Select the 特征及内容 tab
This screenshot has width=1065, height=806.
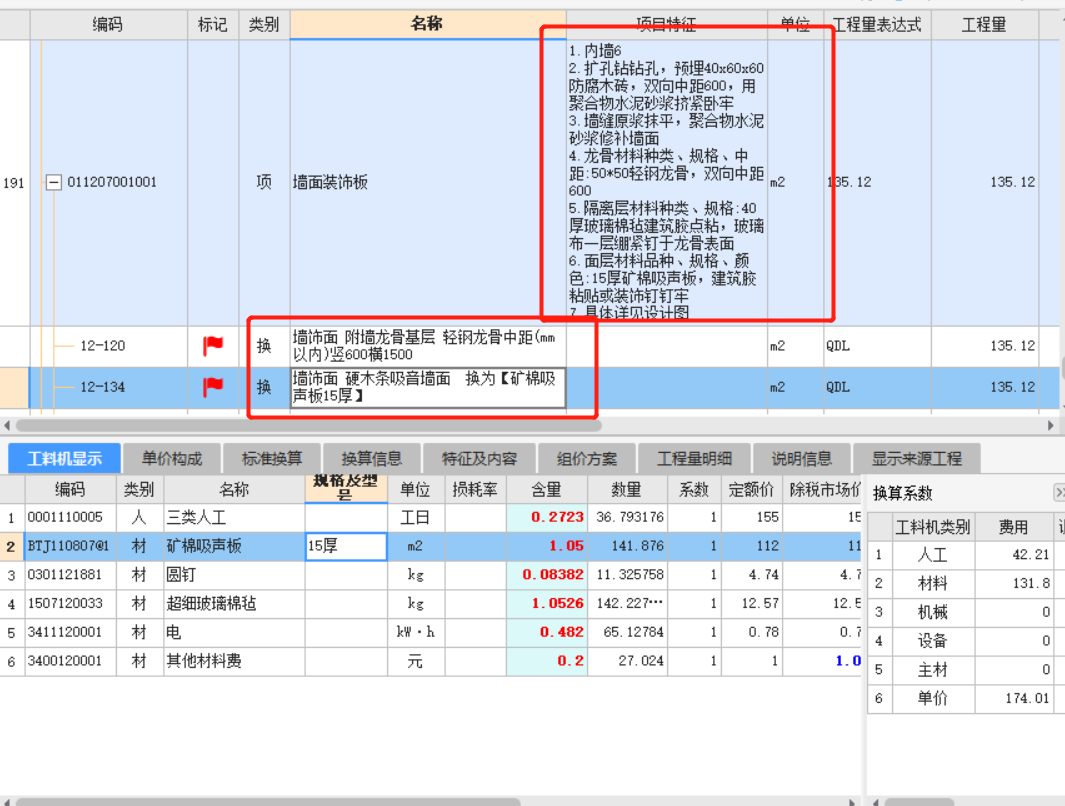480,459
